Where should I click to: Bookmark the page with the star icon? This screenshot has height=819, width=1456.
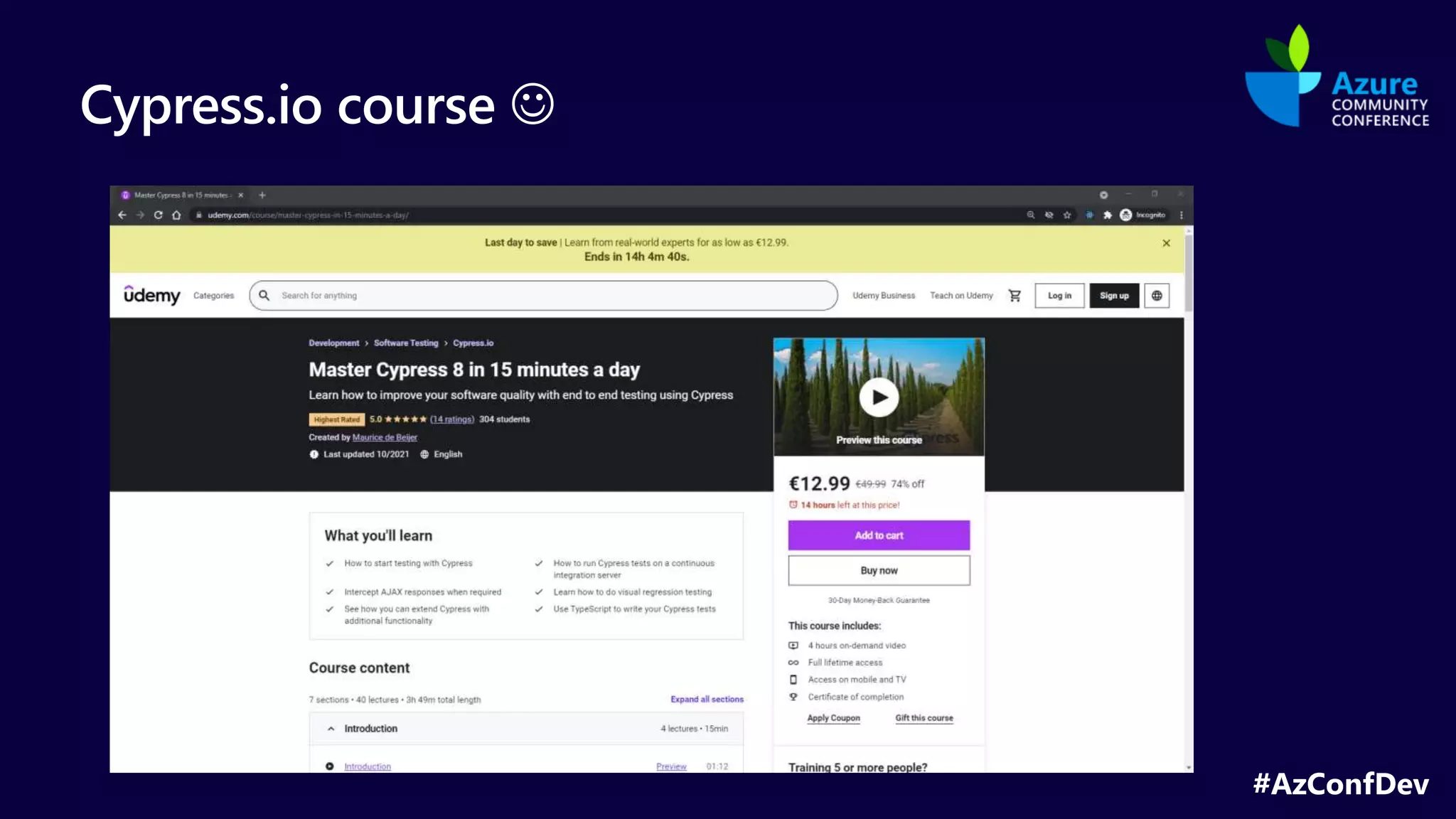1067,215
